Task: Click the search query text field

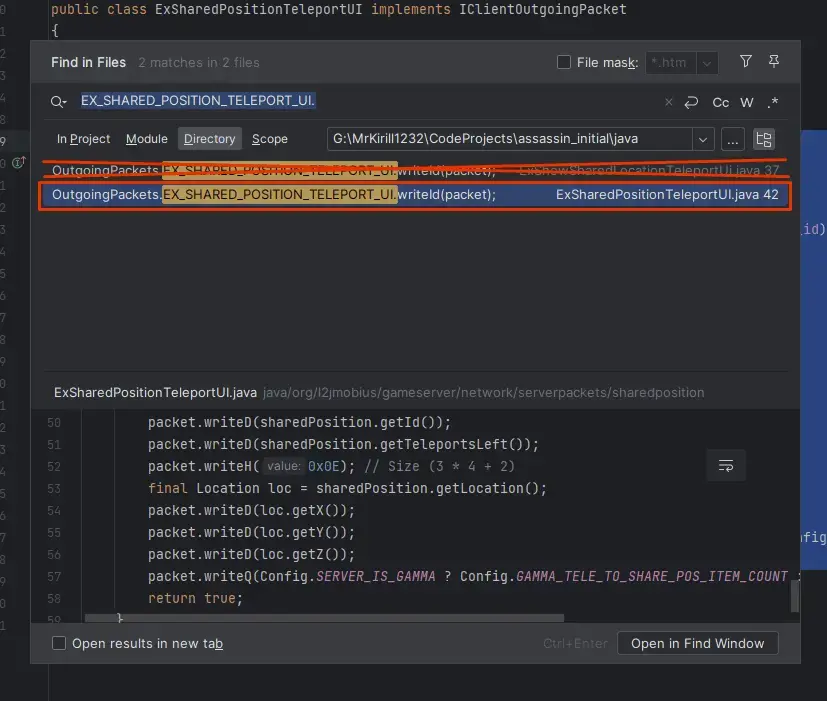Action: 369,101
